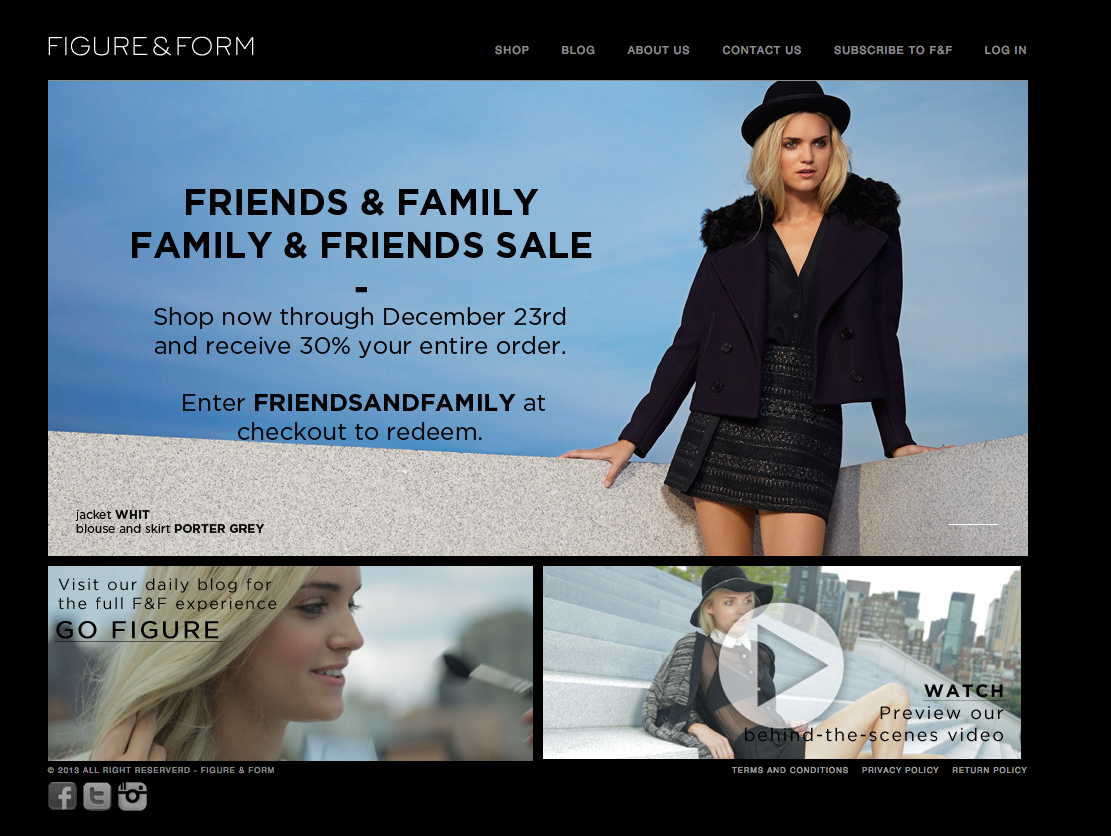This screenshot has height=836, width=1111.
Task: Open the Log In link
Action: [x=1005, y=50]
